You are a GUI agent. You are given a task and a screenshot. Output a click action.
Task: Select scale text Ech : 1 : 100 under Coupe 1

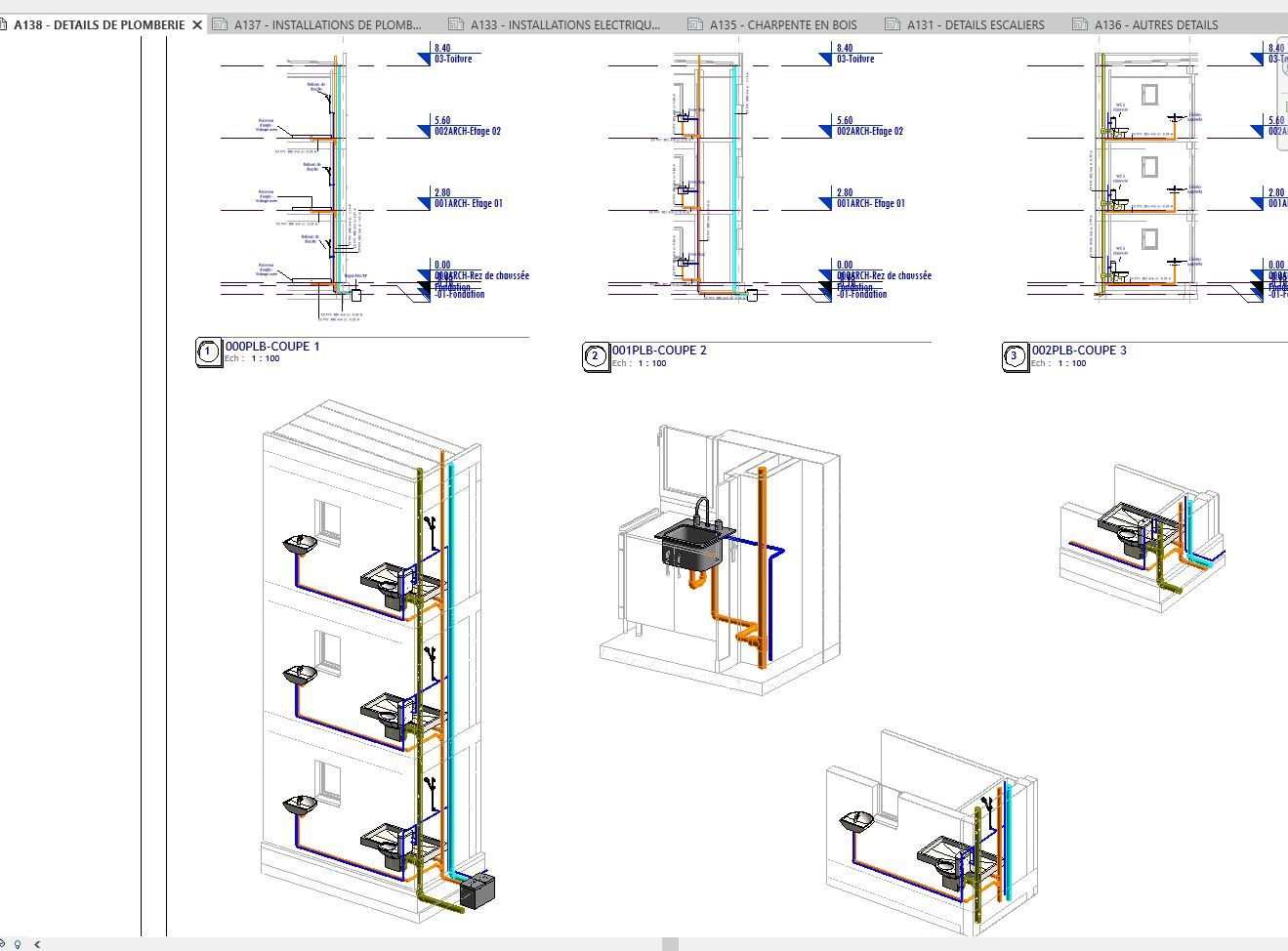pyautogui.click(x=252, y=358)
